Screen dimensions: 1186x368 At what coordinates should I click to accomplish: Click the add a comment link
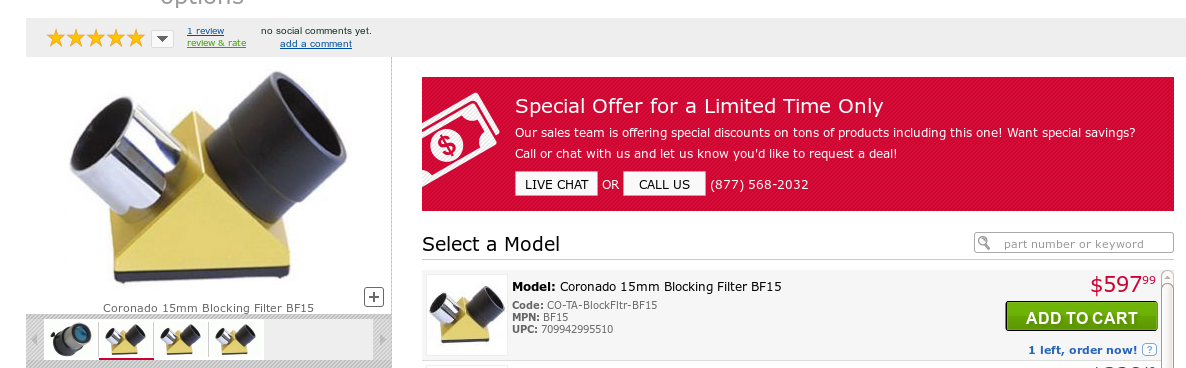pyautogui.click(x=315, y=44)
